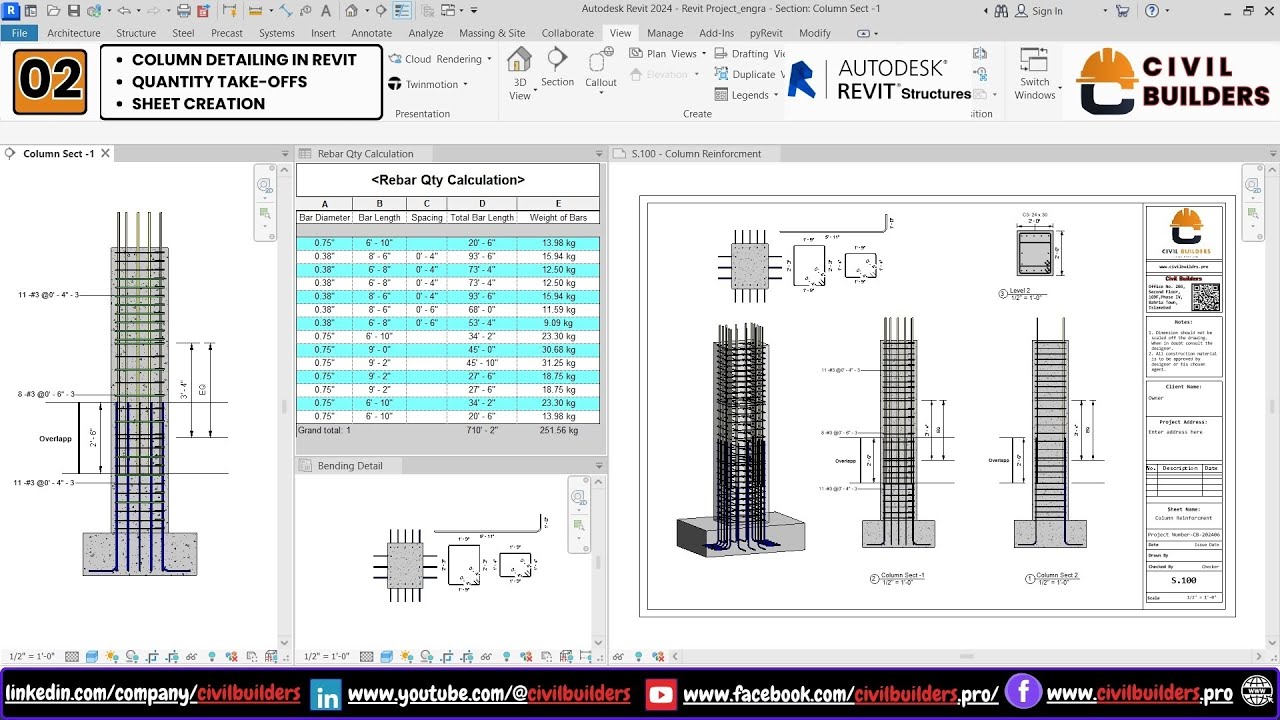Click Visual Style cube icon in Bending Detail view bar
The image size is (1280, 720).
pos(386,656)
